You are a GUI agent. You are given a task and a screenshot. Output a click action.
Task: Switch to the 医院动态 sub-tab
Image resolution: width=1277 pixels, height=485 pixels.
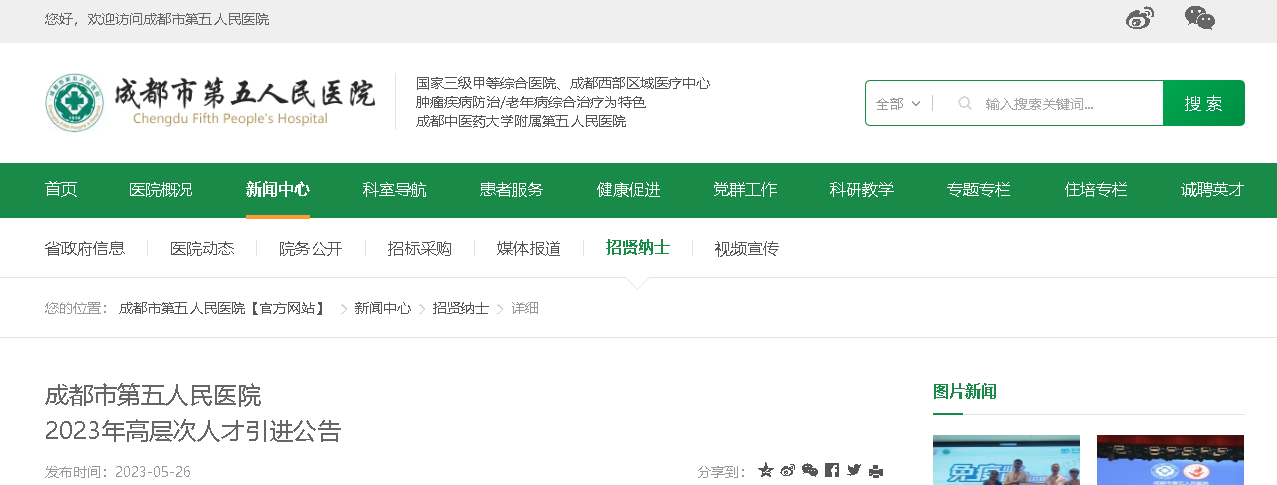point(202,249)
